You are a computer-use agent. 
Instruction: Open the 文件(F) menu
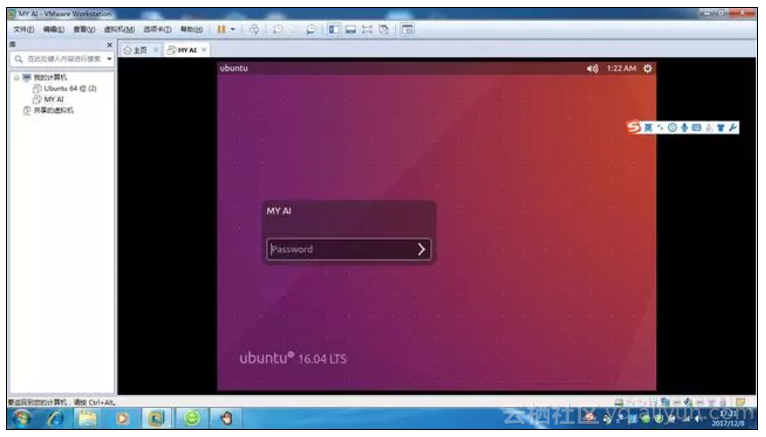[x=23, y=30]
